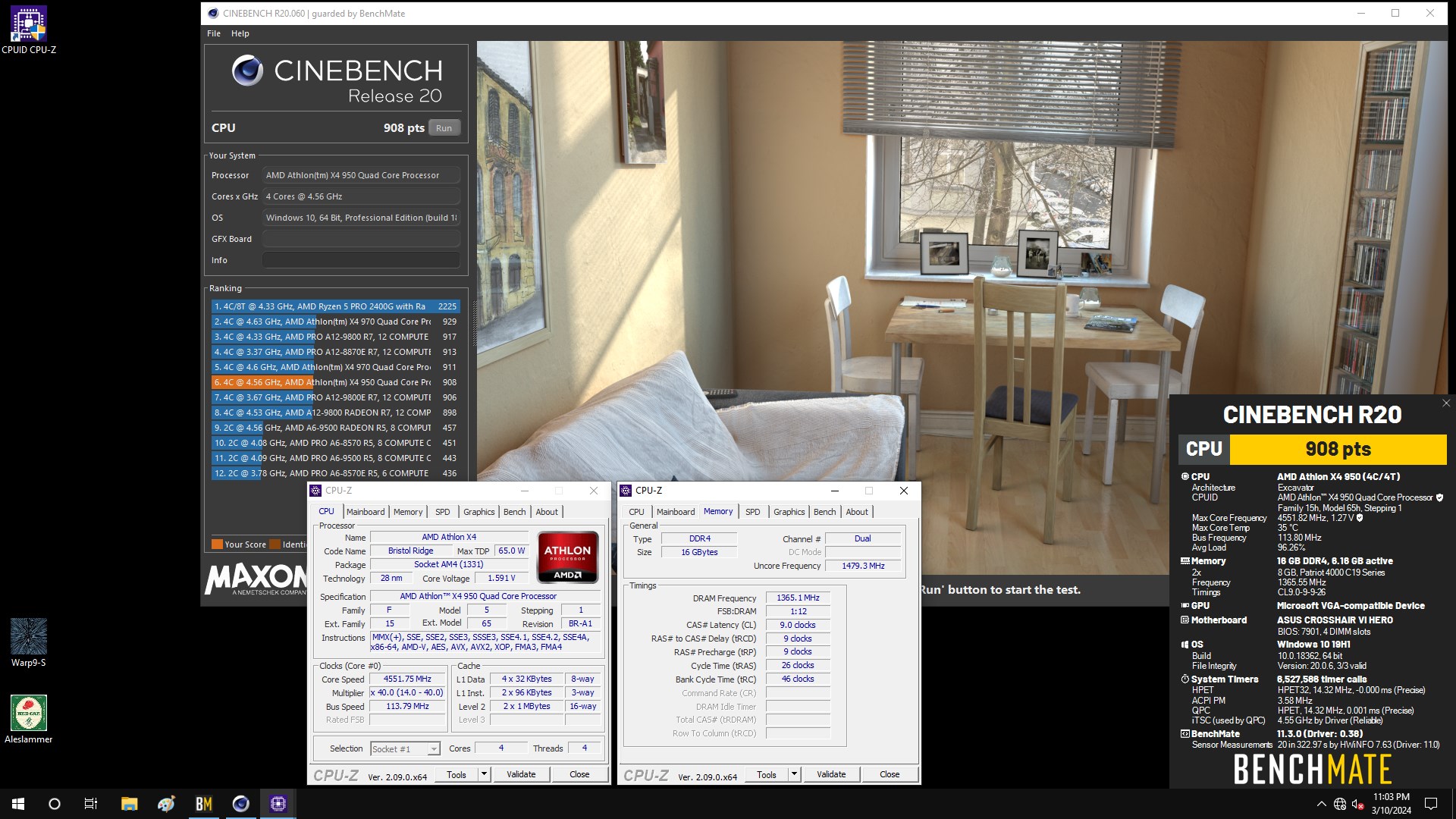Screen dimensions: 1456x819
Task: Open the Aleslammer desktop icon
Action: 29,719
